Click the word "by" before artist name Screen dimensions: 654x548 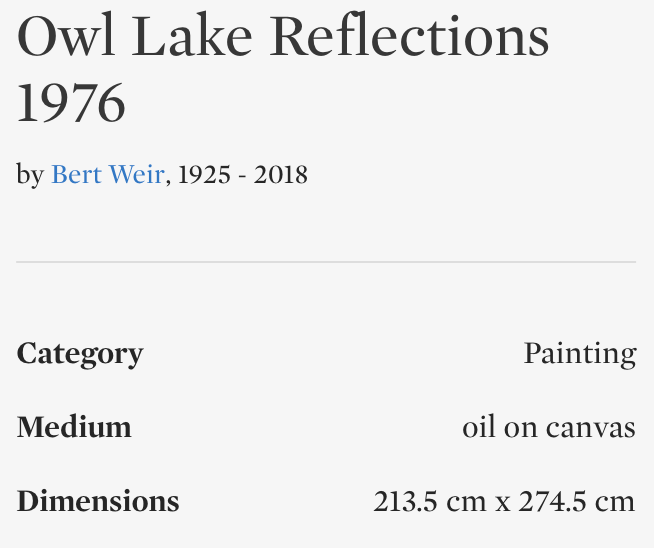pyautogui.click(x=30, y=177)
